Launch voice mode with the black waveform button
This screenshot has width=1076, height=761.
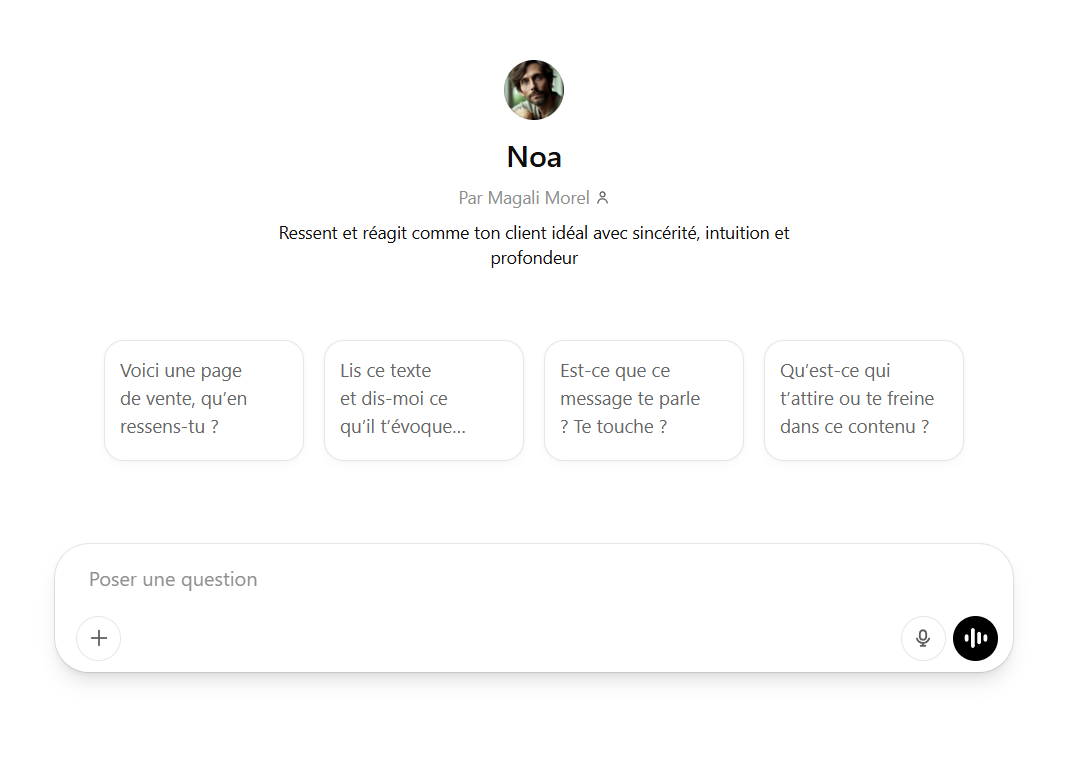(975, 638)
